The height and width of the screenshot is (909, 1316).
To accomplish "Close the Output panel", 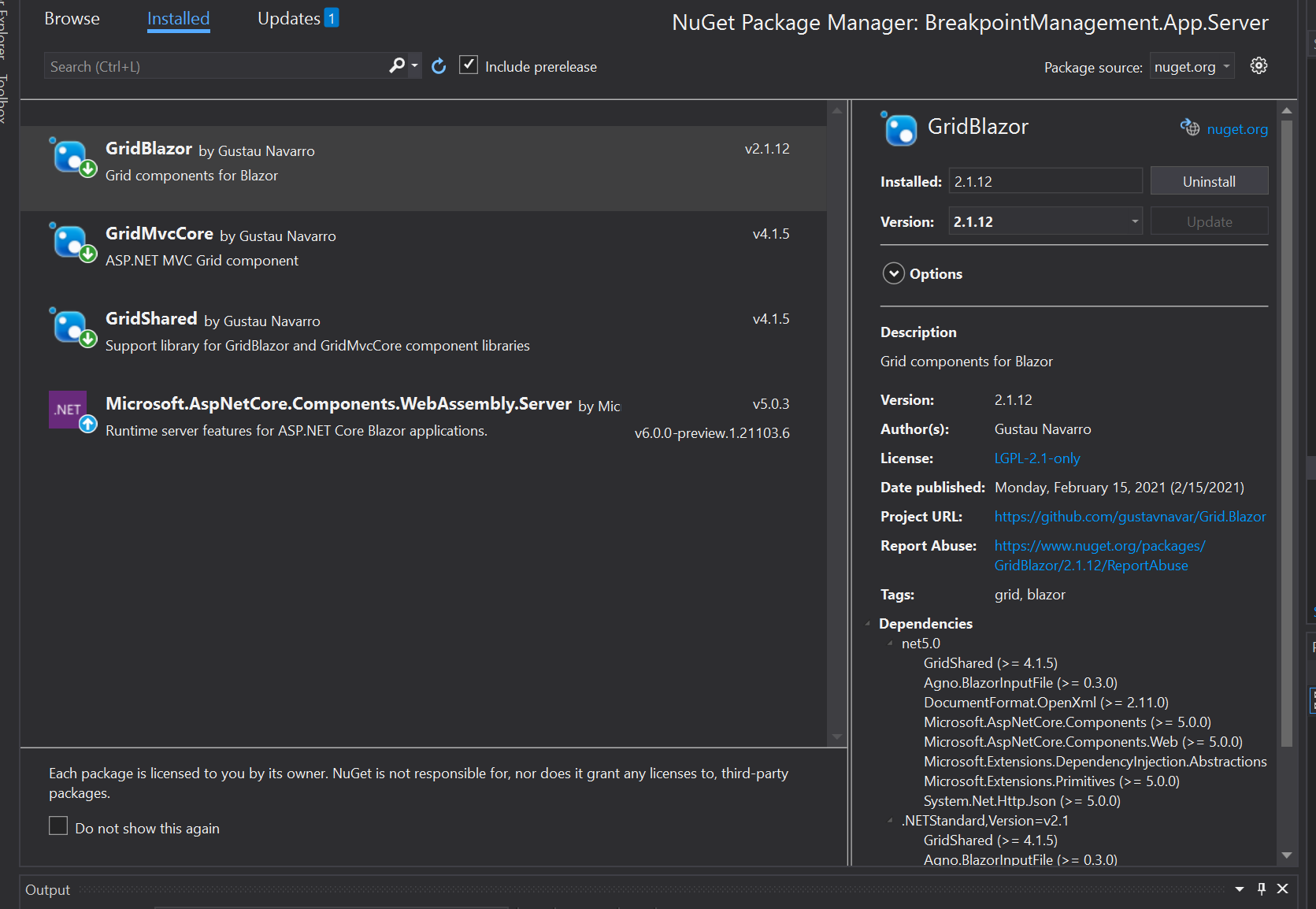I will pos(1283,889).
